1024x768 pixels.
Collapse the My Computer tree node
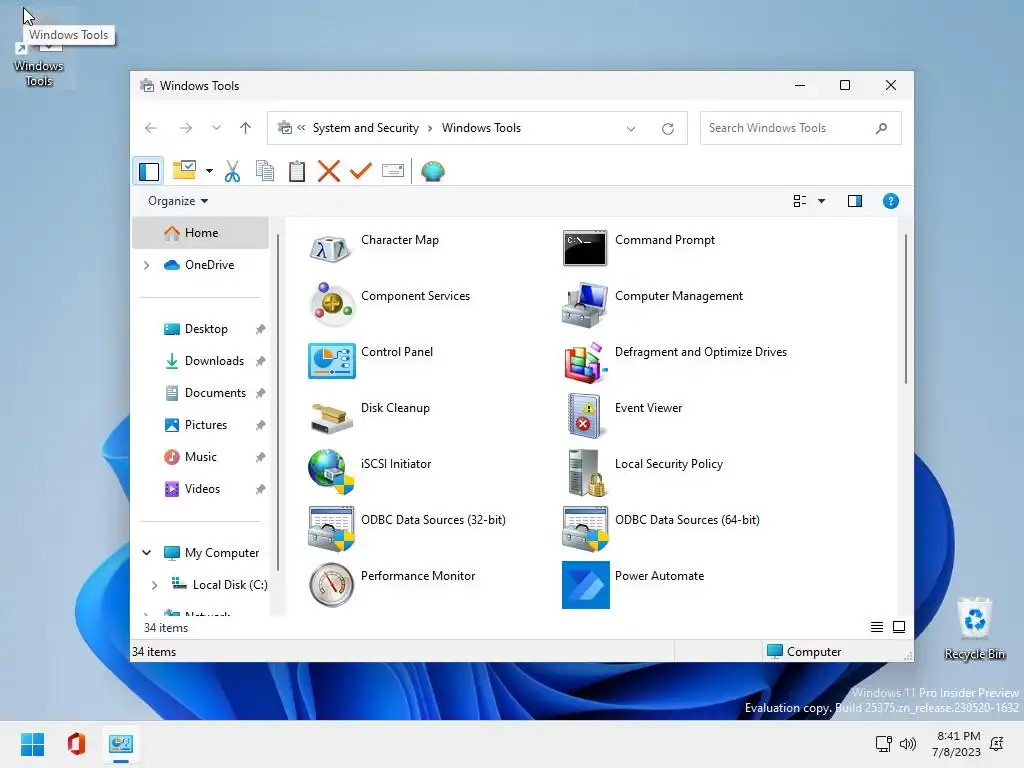pos(147,552)
